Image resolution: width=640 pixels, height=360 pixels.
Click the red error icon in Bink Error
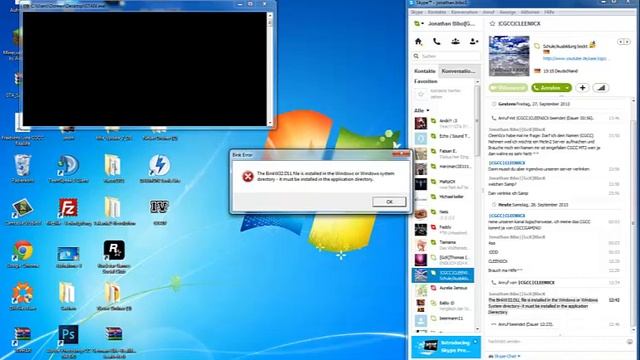[248, 176]
